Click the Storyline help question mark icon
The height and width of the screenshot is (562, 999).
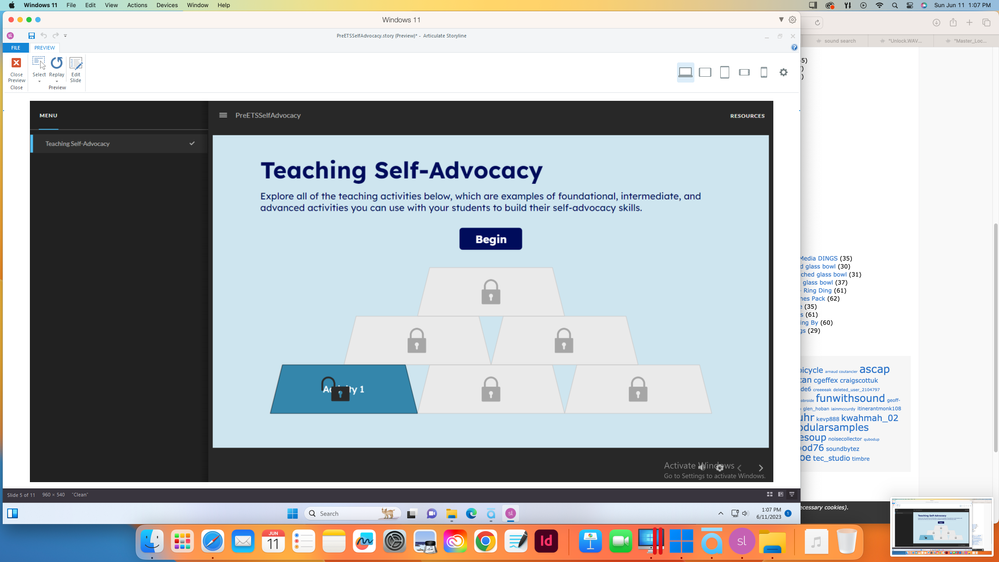[794, 47]
